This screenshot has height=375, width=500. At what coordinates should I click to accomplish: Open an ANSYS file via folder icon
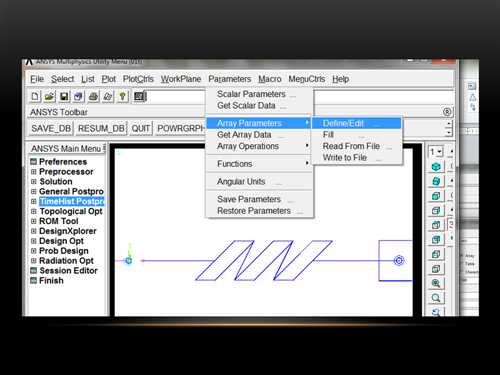click(x=49, y=97)
